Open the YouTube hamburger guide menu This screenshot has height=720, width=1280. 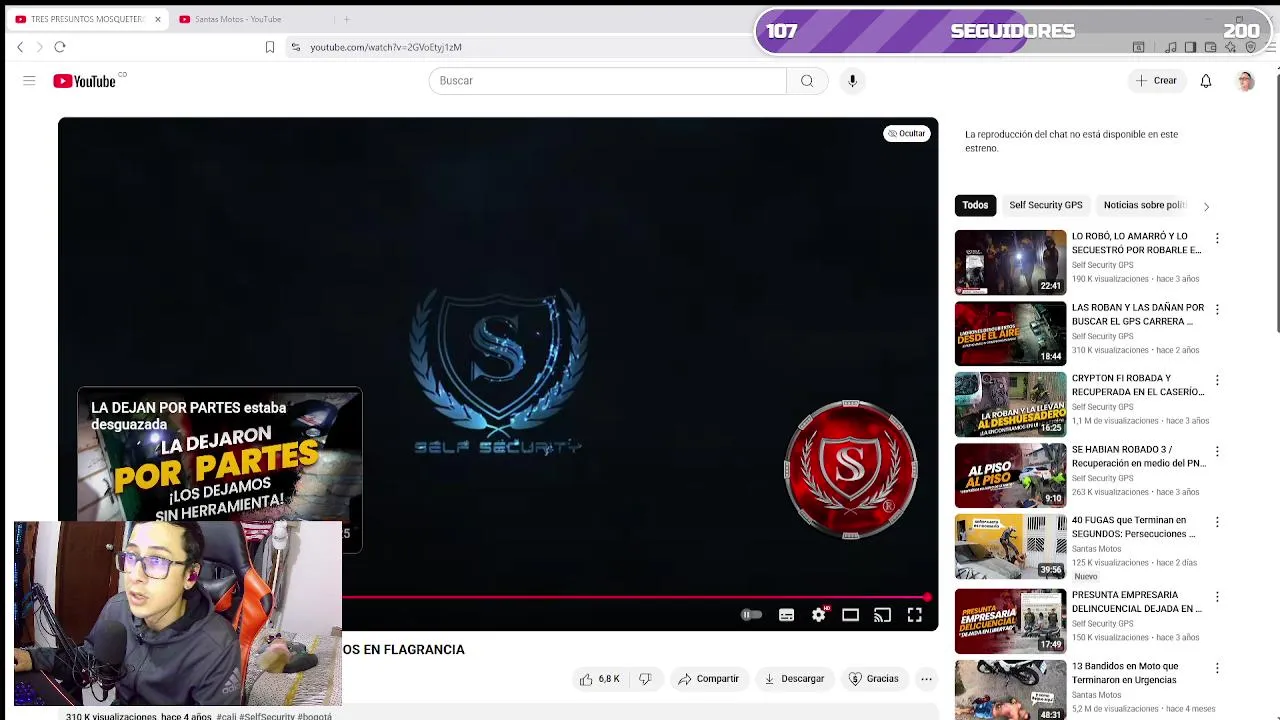[29, 81]
